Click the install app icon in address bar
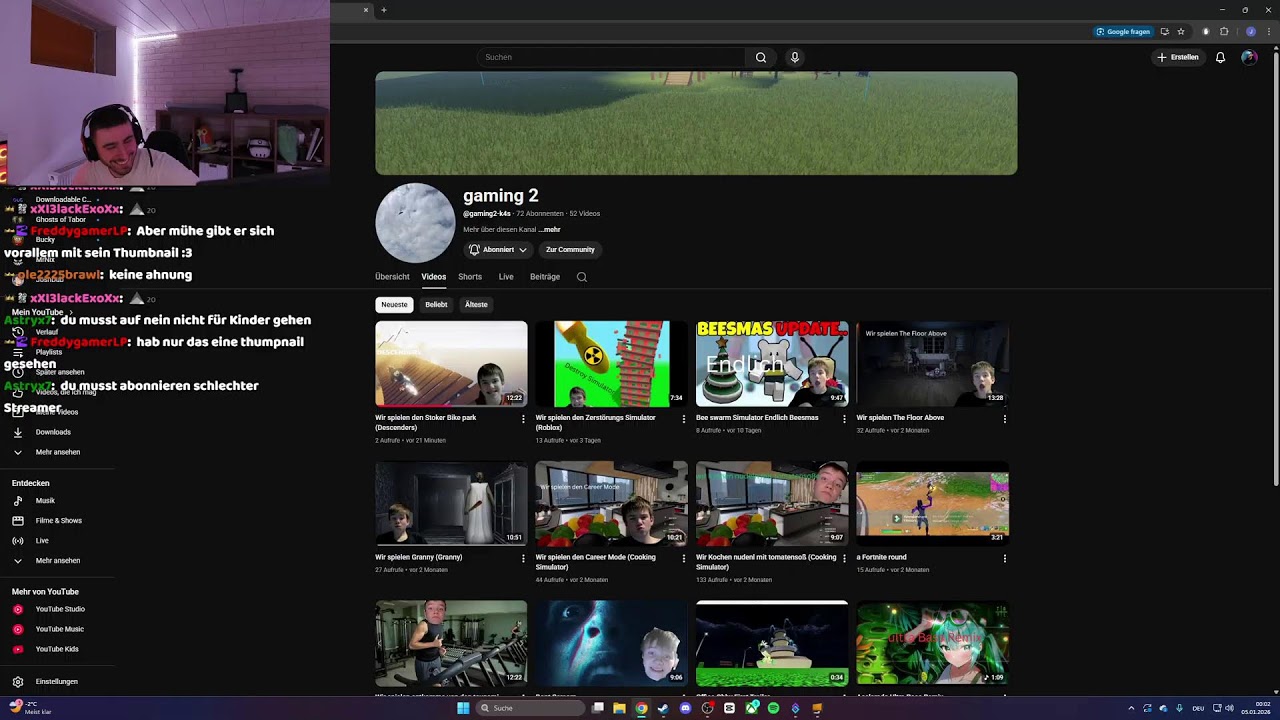Image resolution: width=1280 pixels, height=720 pixels. click(1164, 31)
